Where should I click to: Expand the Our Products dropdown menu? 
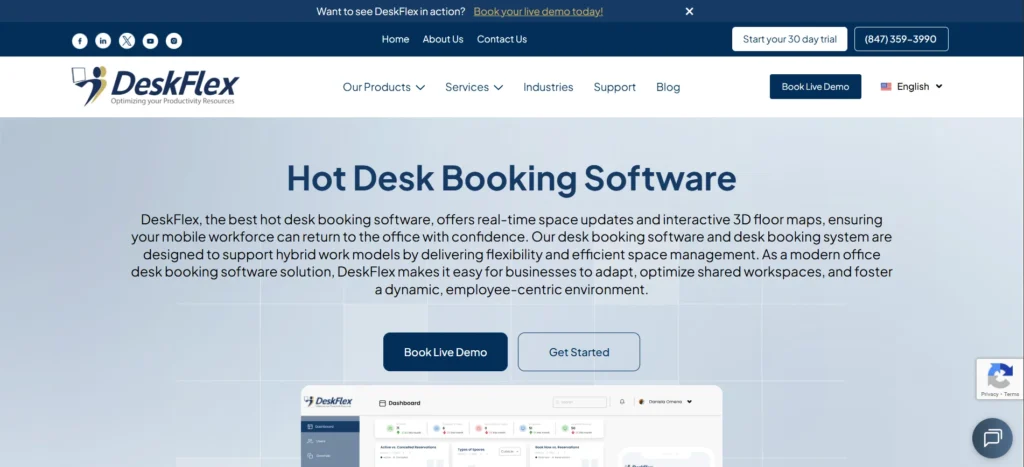(383, 87)
